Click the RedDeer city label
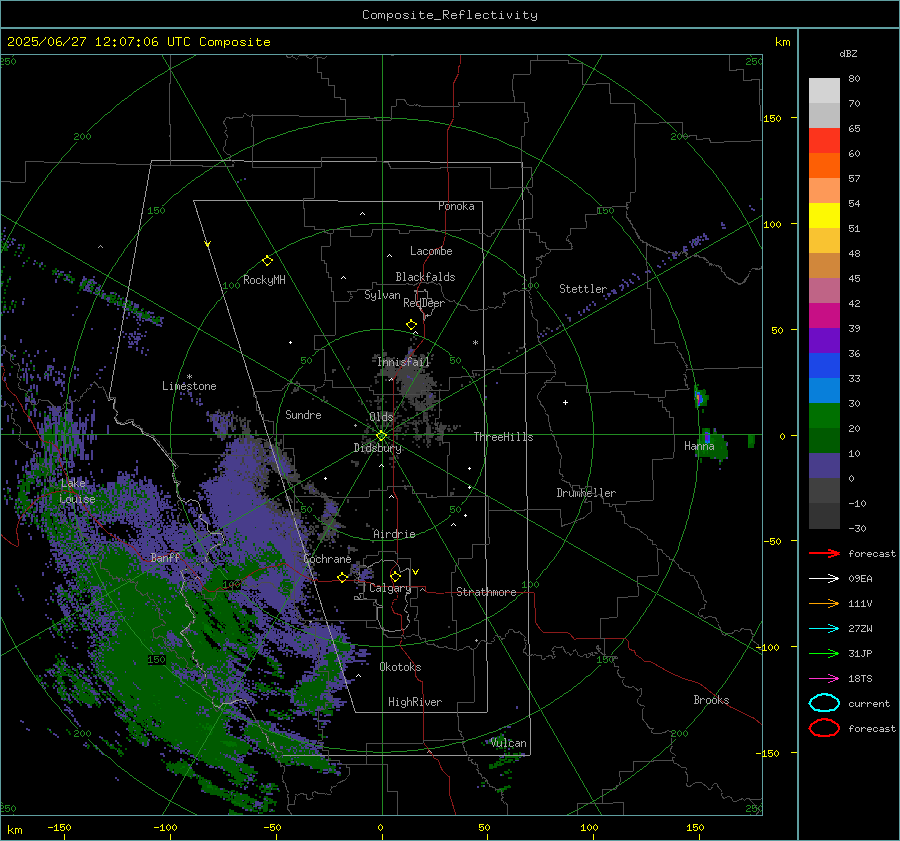The height and width of the screenshot is (841, 900). click(424, 303)
